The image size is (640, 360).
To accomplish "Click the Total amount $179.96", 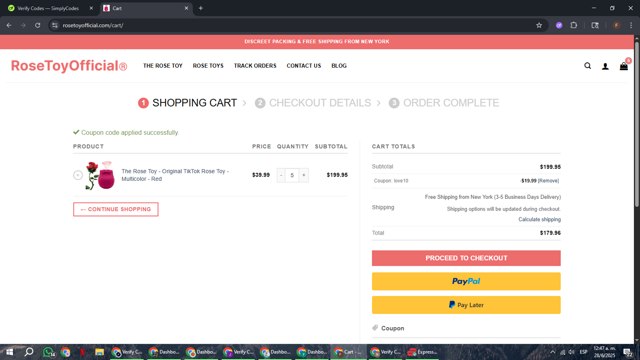I will (x=550, y=233).
